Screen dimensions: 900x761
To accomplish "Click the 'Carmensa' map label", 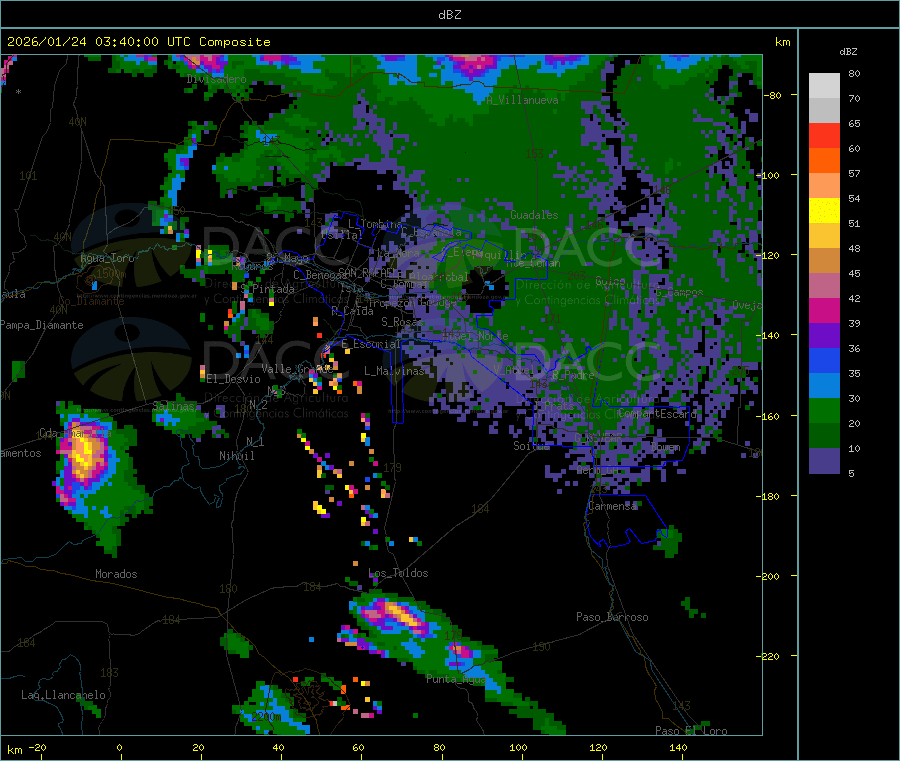I will [x=612, y=506].
